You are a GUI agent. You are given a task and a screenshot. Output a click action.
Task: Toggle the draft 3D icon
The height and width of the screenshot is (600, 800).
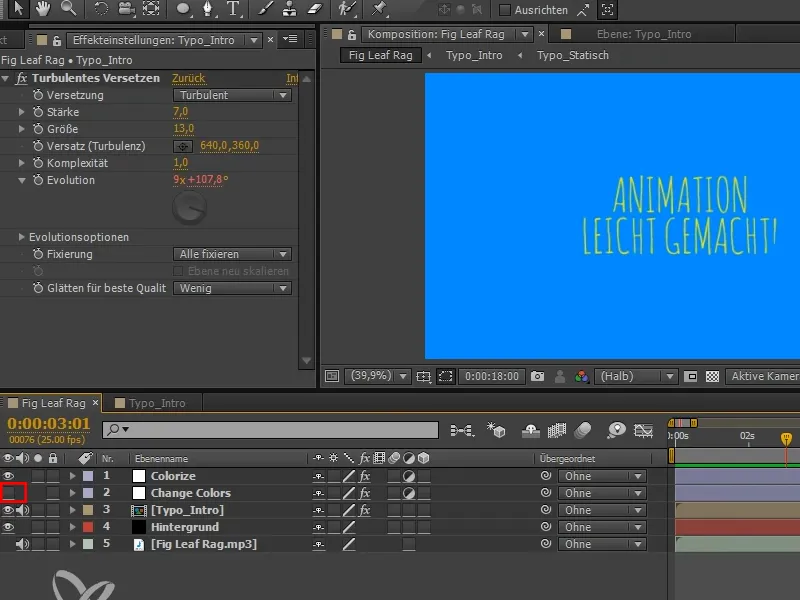pos(496,431)
